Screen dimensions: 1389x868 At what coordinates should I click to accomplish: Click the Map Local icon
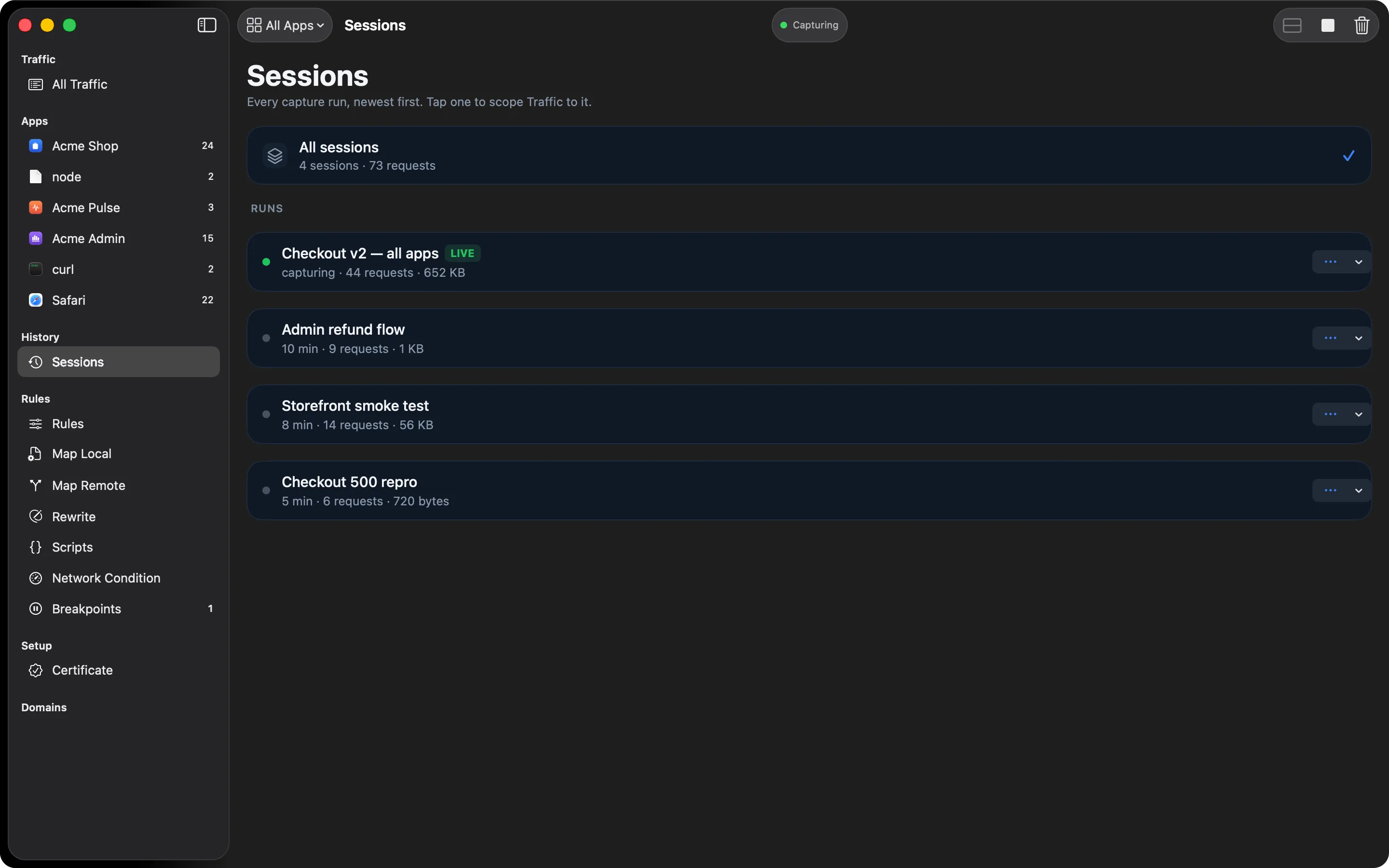[34, 454]
